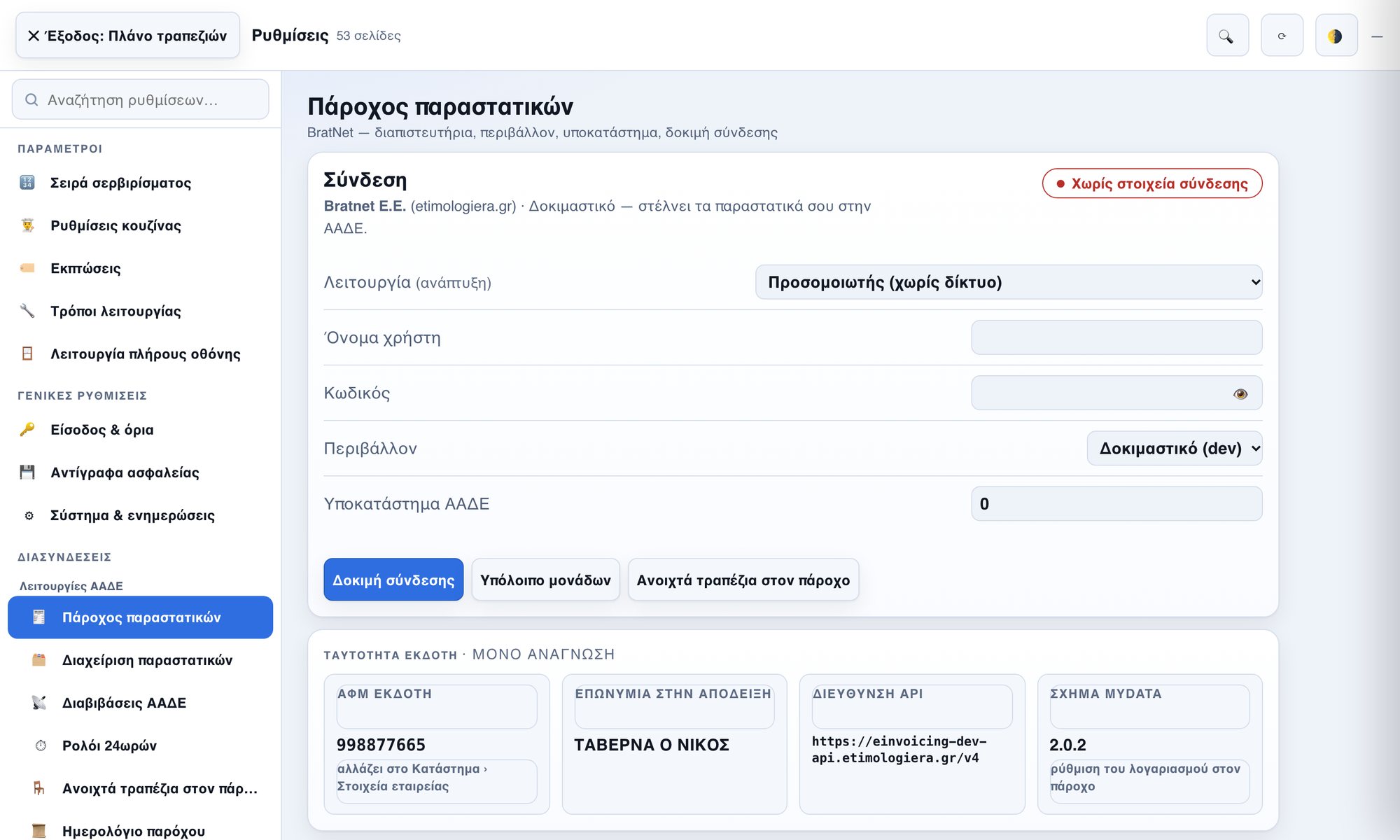This screenshot has width=1400, height=840.
Task: Open Σειρά σερβιρίσματος settings page
Action: 140,183
